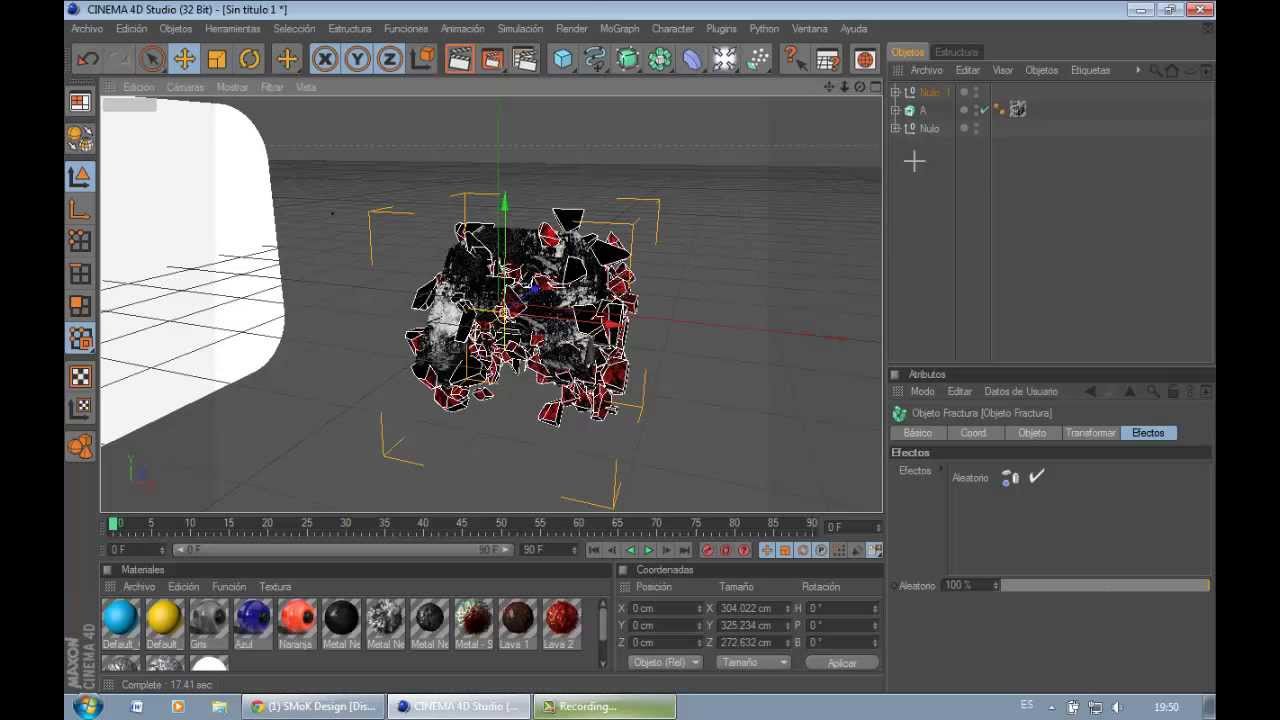
Task: Open Chrome SMoK Design taskbar item
Action: coord(313,706)
